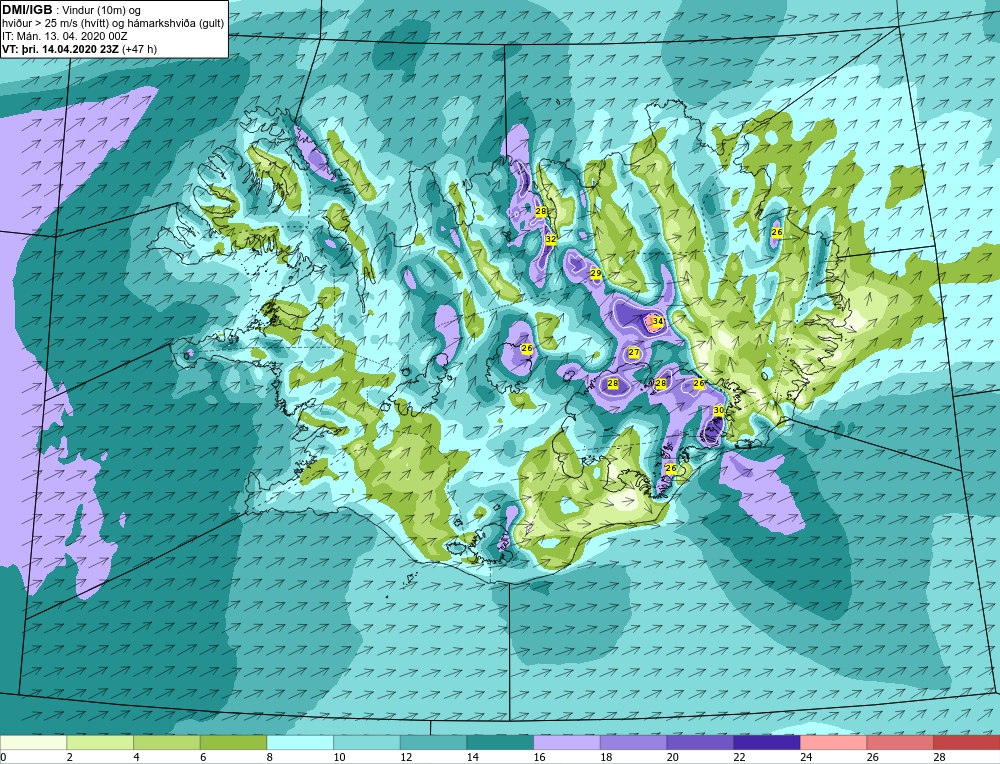1000x764 pixels.
Task: Click the legend scale number 8
Action: click(x=270, y=758)
